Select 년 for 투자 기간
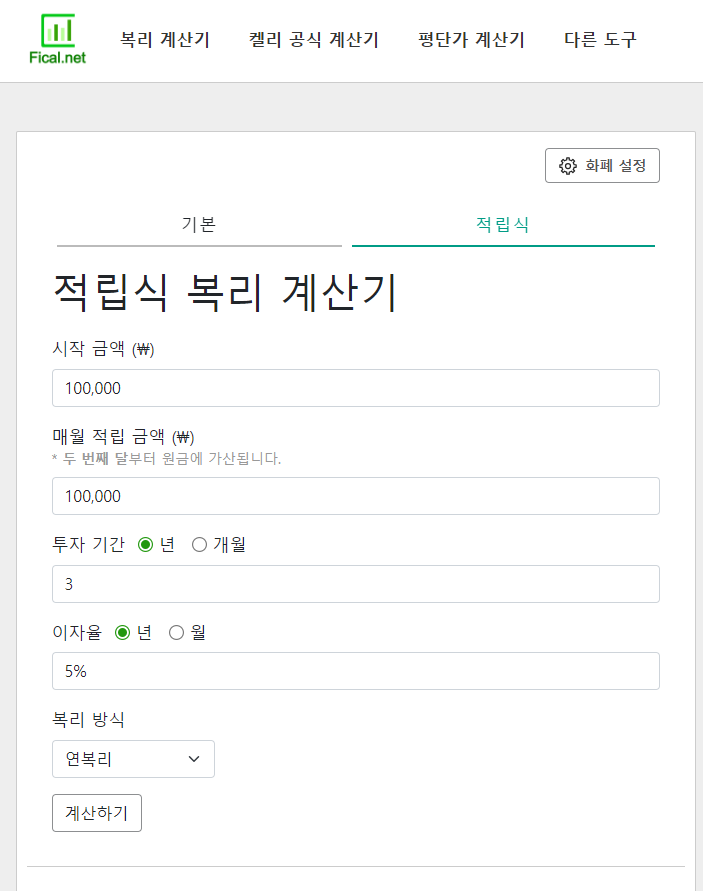The image size is (703, 891). [145, 545]
